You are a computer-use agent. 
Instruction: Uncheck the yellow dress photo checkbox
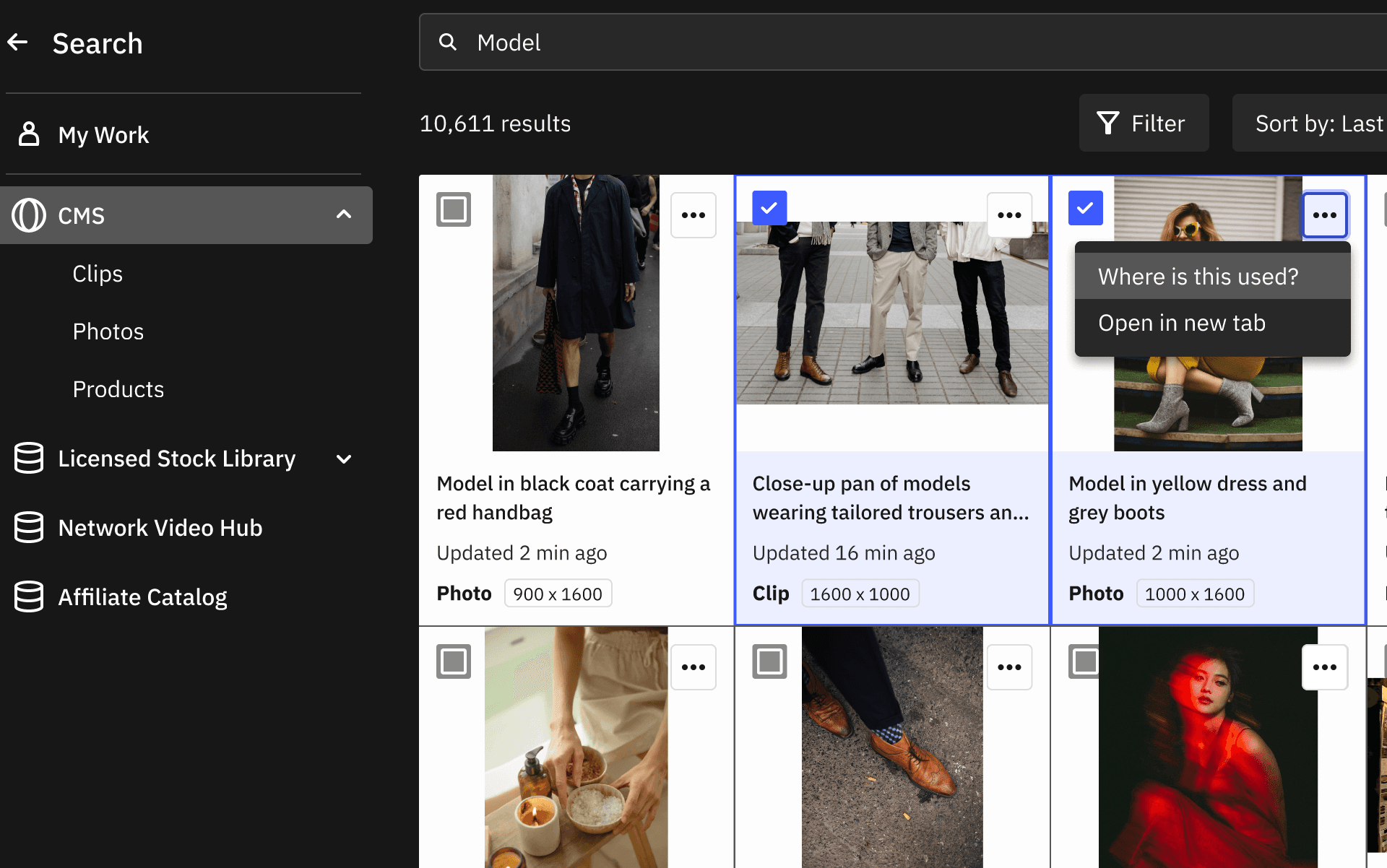[x=1086, y=208]
